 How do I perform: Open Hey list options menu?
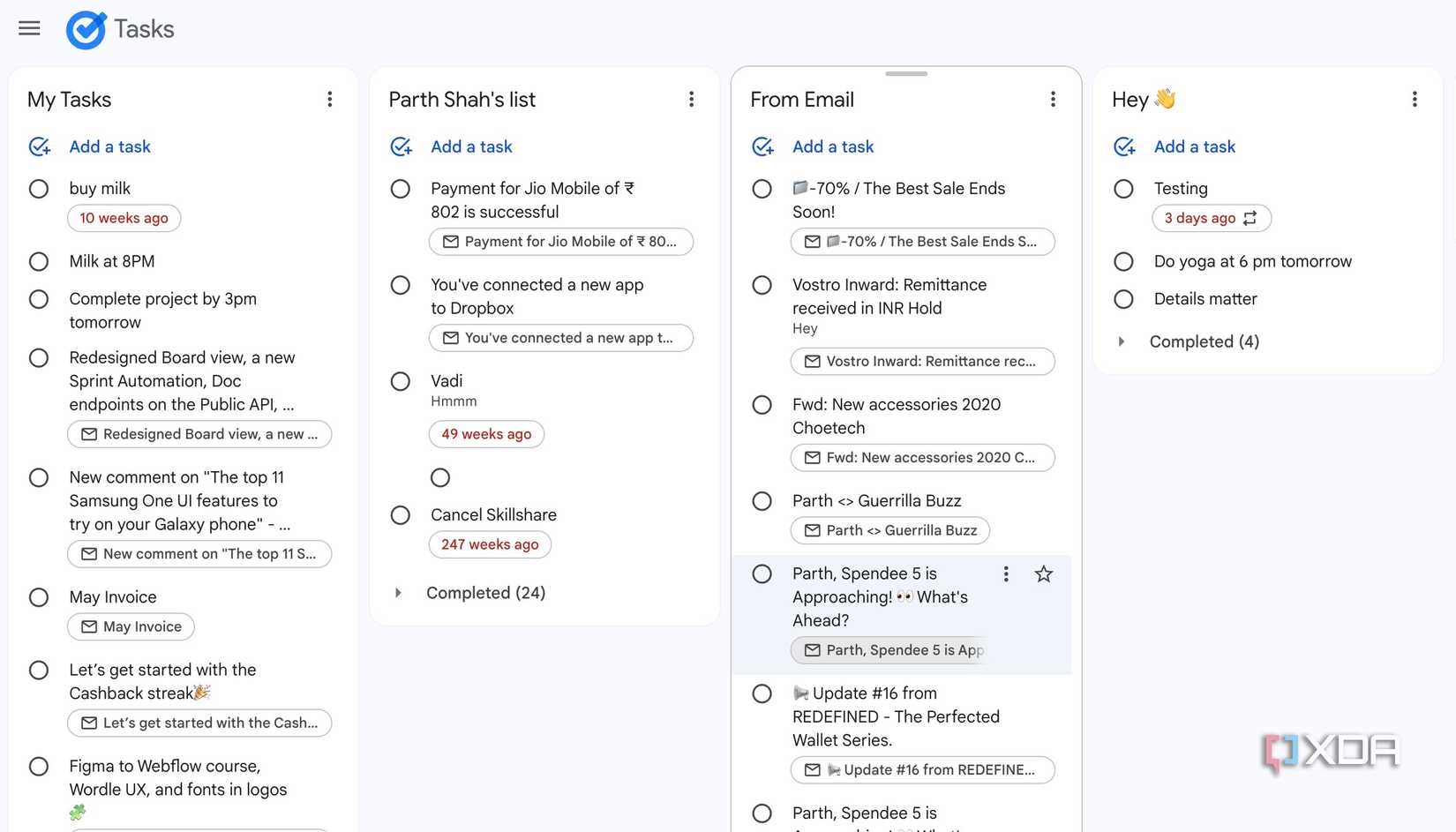(x=1415, y=100)
